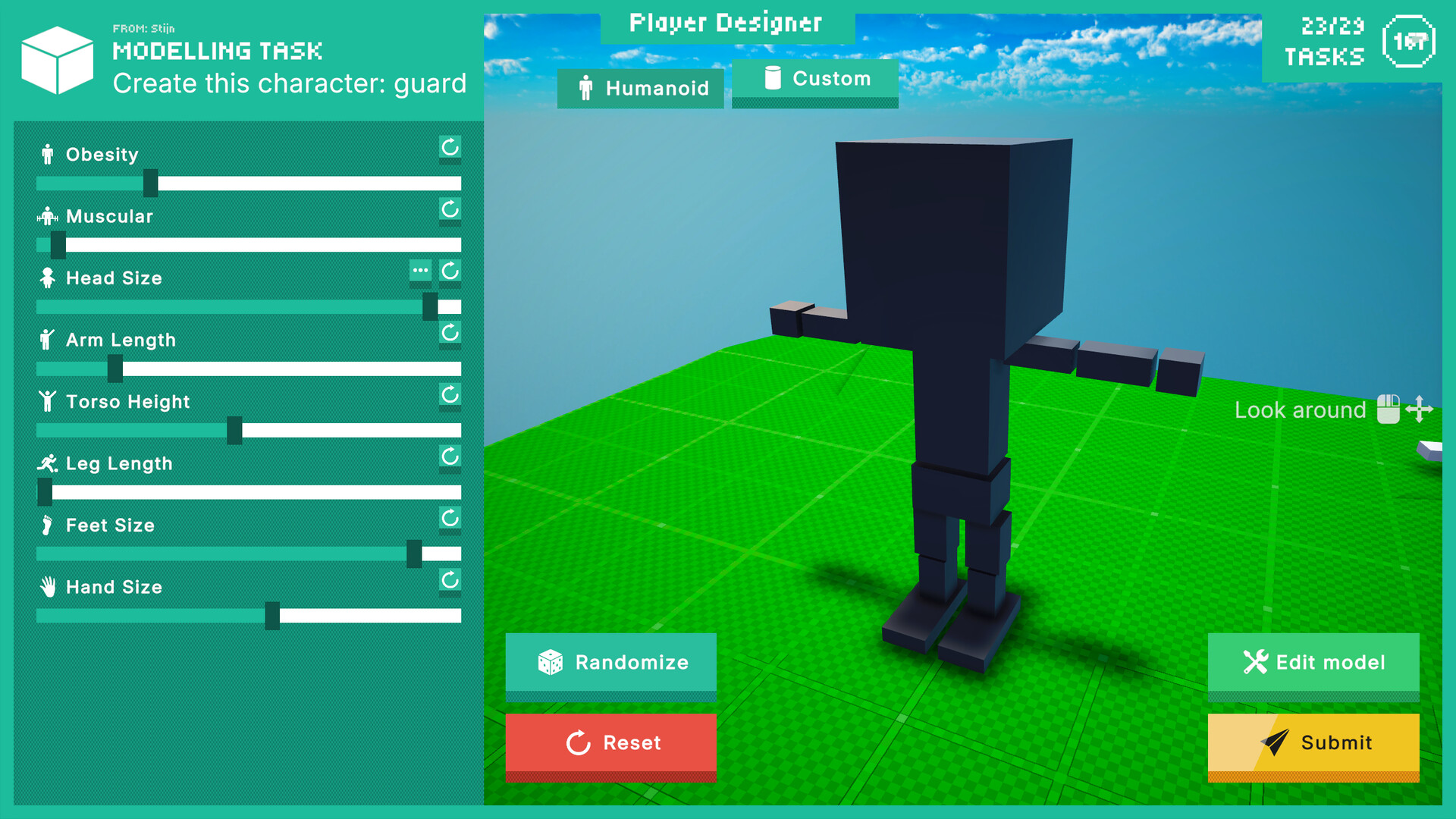
Task: Click the Arm Length slider handle
Action: click(x=115, y=369)
